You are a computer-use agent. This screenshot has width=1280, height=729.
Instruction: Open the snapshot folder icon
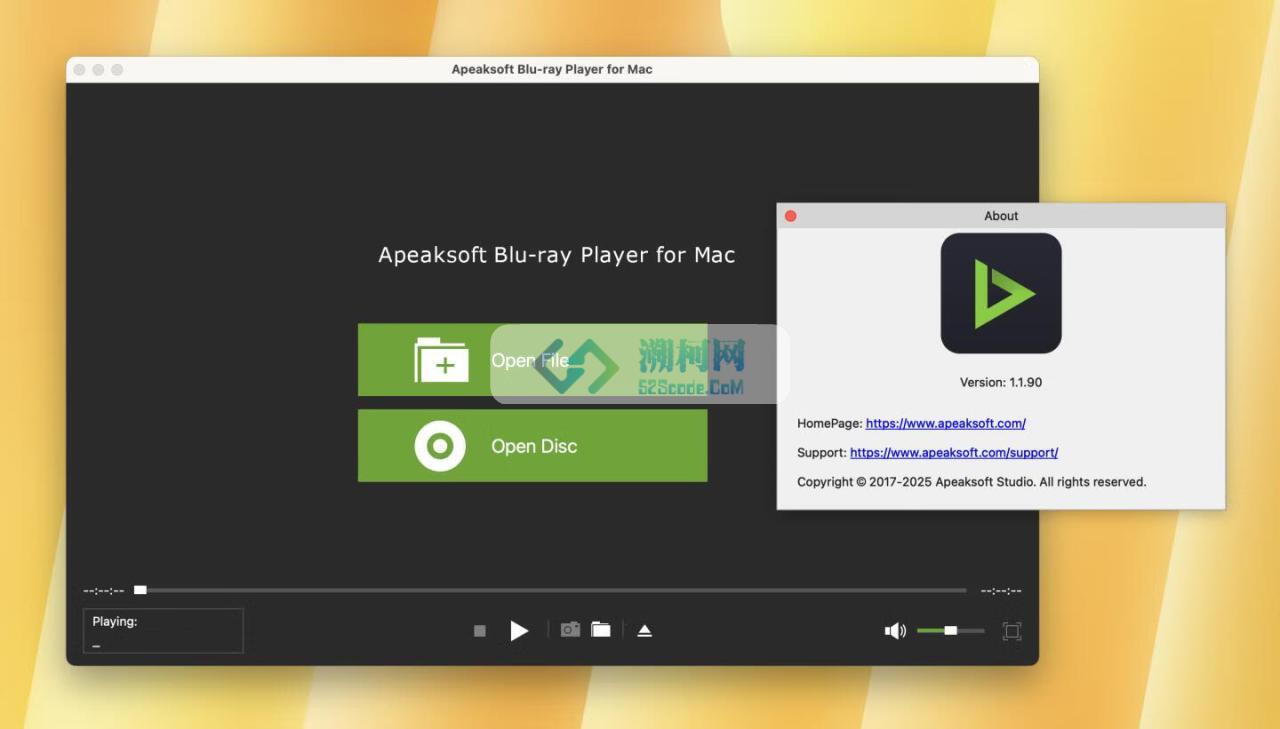[x=601, y=629]
